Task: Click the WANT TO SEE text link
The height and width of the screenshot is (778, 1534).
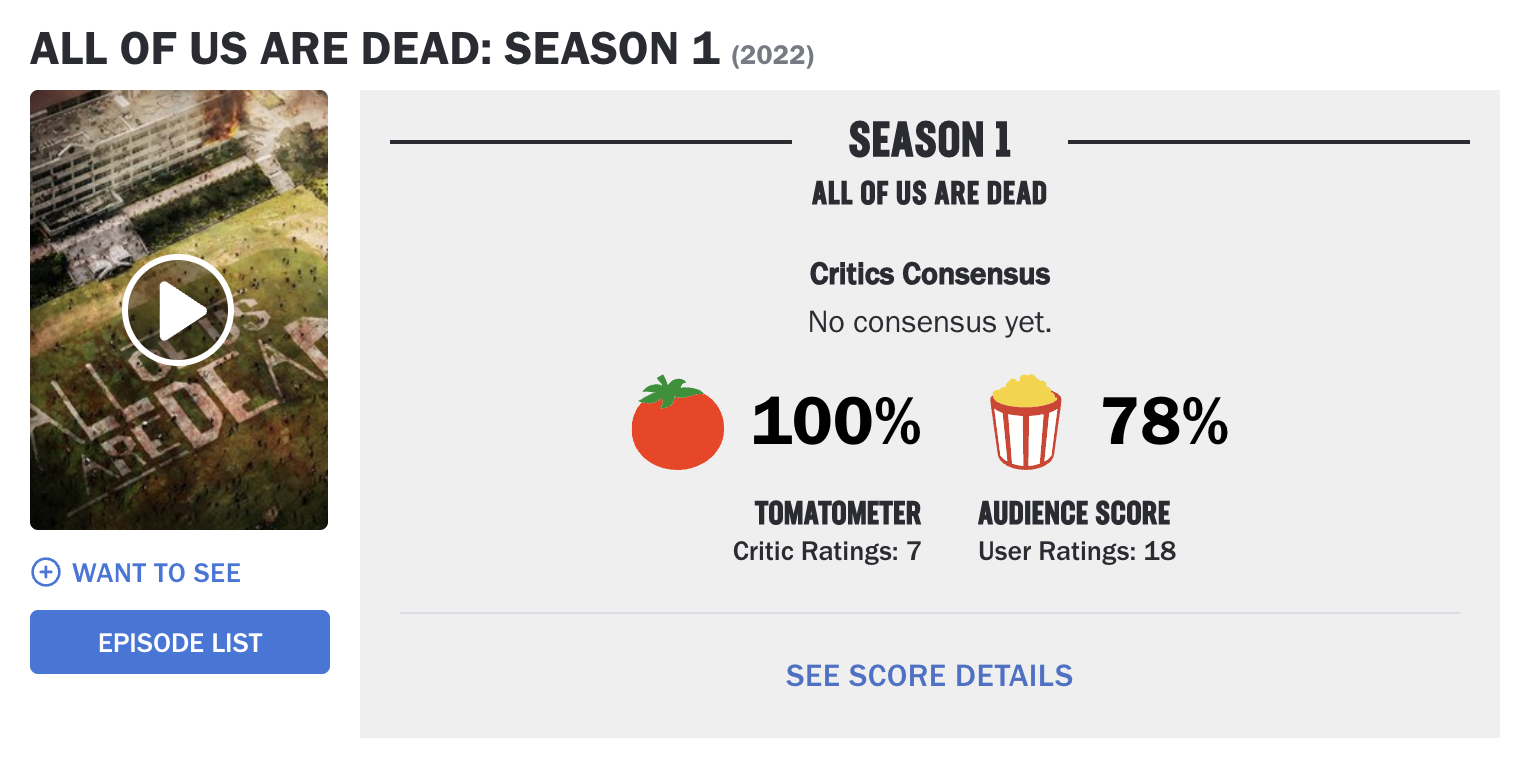Action: coord(156,573)
